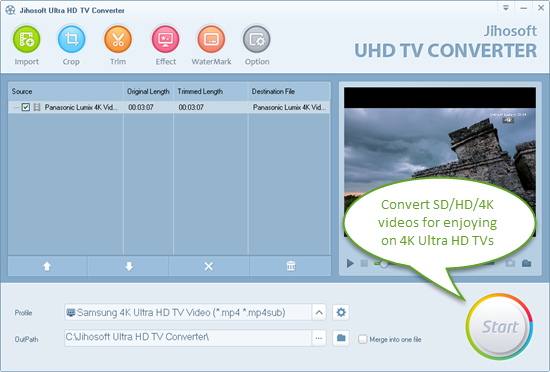Screen dimensions: 550x372
Task: Open the output folder icon
Action: pyautogui.click(x=341, y=338)
